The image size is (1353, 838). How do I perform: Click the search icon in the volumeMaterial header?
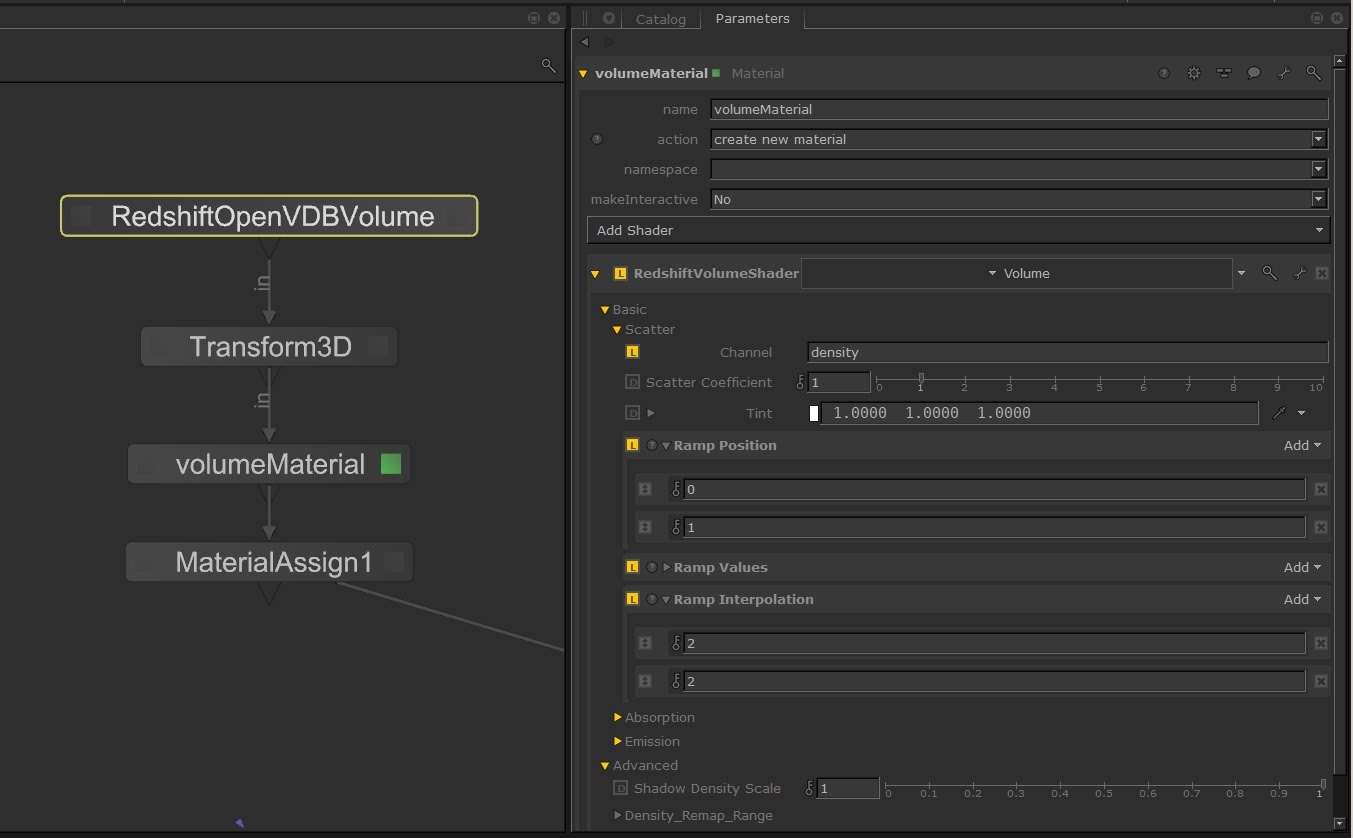pos(1314,73)
